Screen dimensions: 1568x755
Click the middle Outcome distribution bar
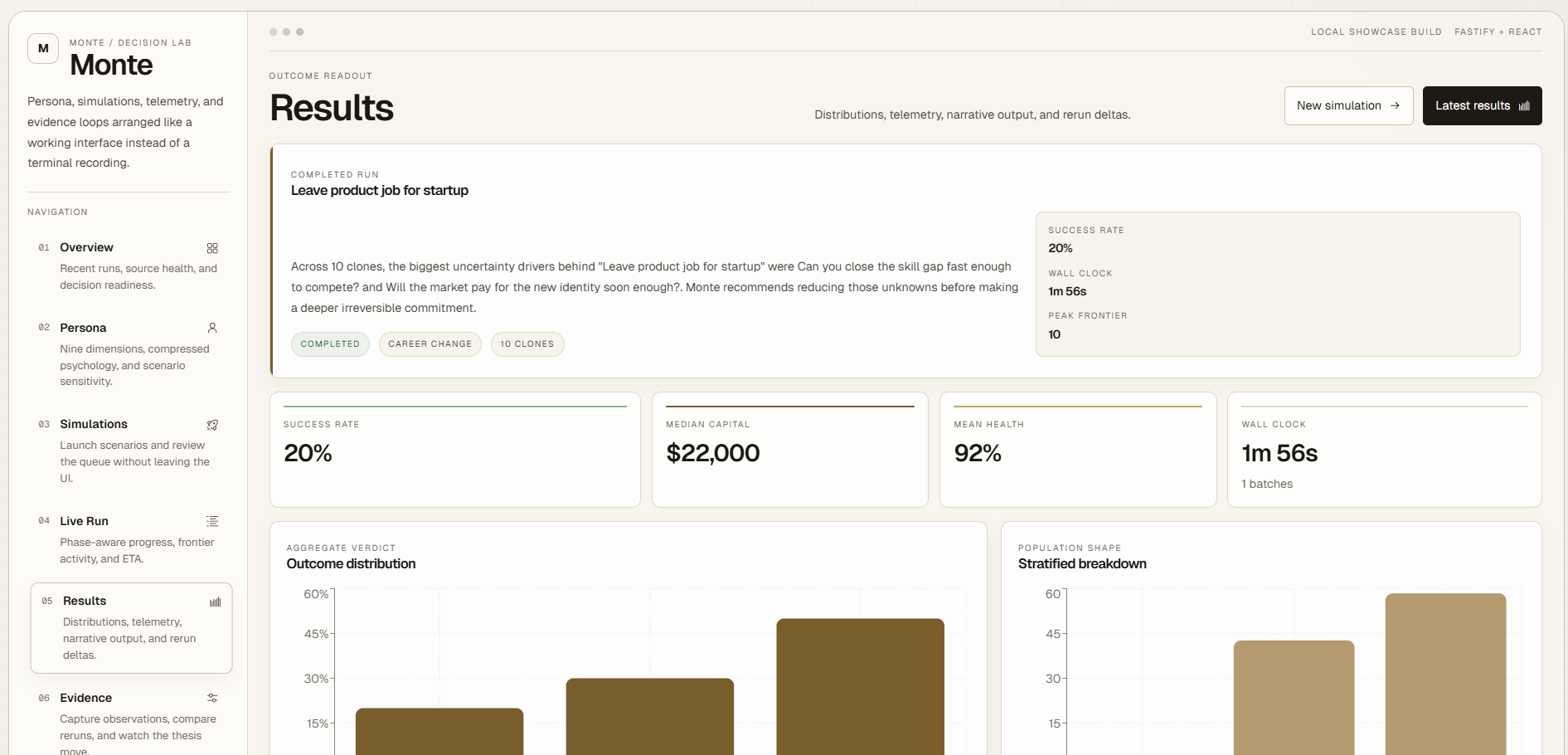[650, 717]
